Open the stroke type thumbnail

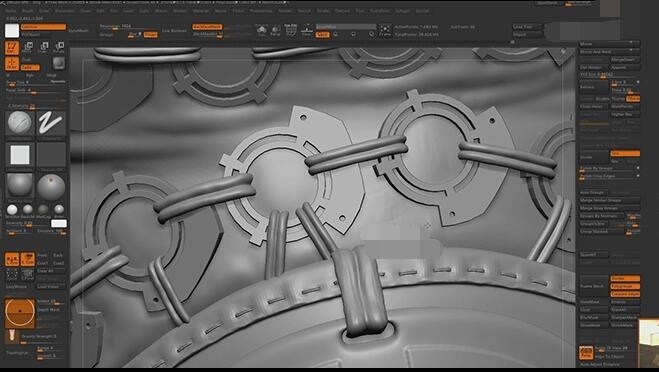[x=51, y=123]
